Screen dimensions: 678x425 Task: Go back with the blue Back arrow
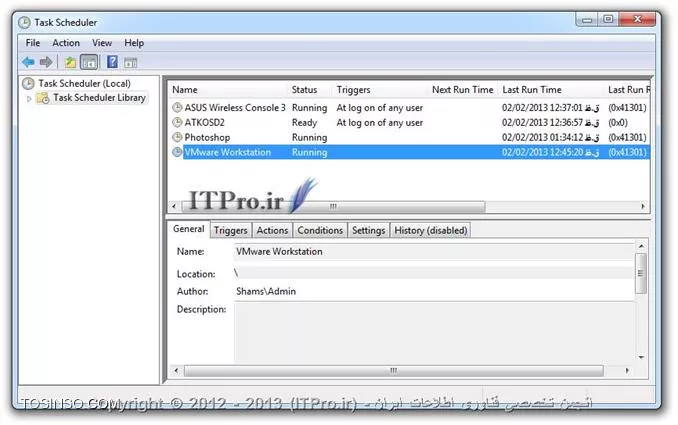[29, 62]
